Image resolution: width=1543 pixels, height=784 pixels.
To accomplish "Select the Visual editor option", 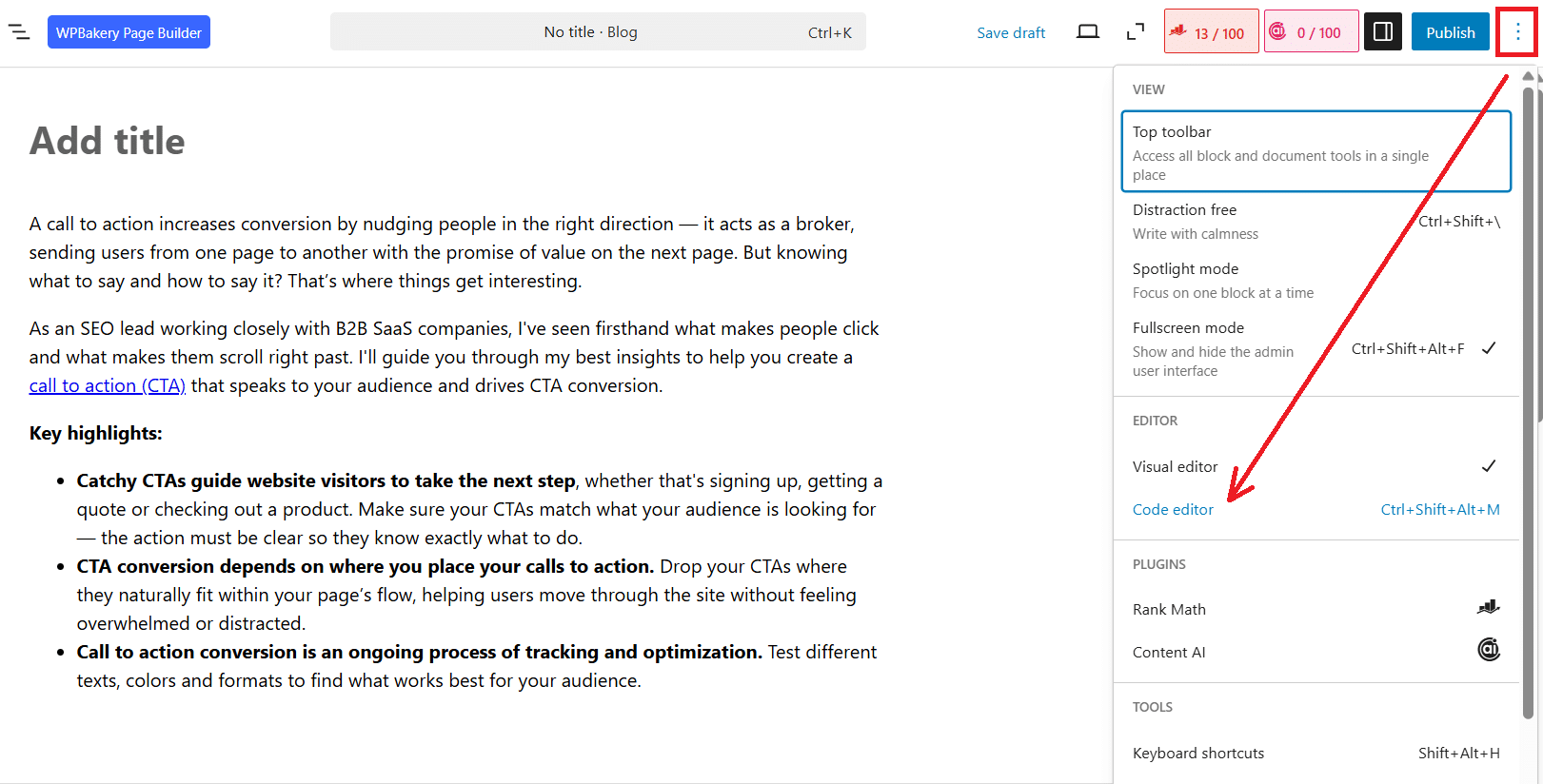I will point(1316,466).
